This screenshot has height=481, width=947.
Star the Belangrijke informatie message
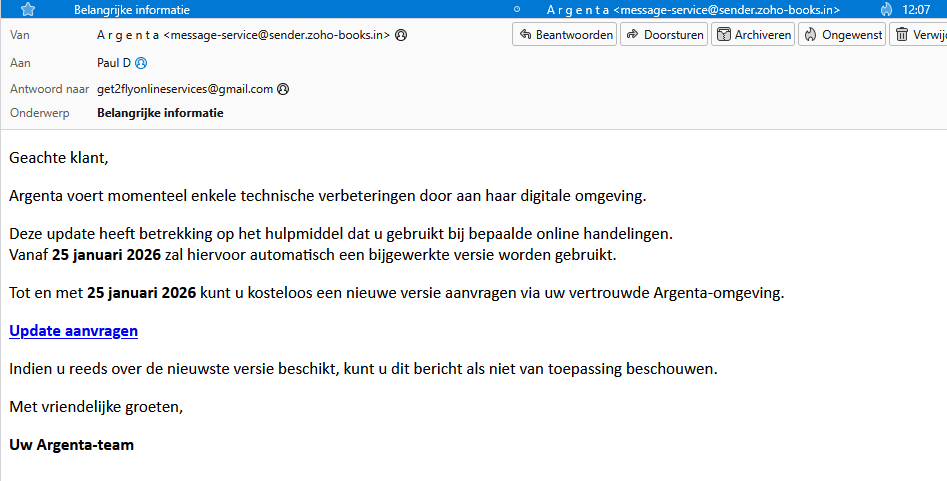(28, 9)
